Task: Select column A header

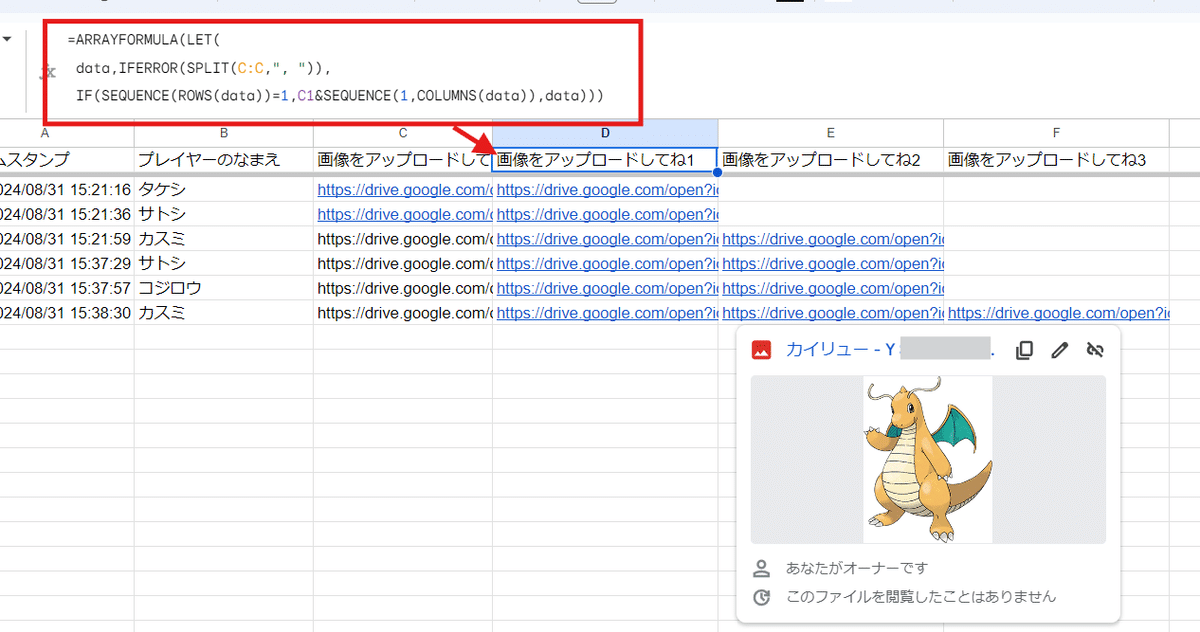Action: click(67, 132)
